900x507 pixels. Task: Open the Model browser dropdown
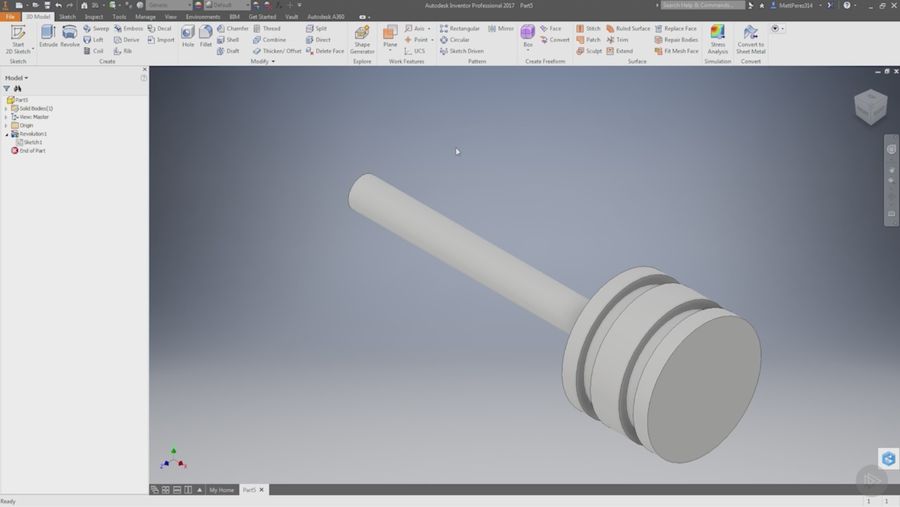(17, 77)
